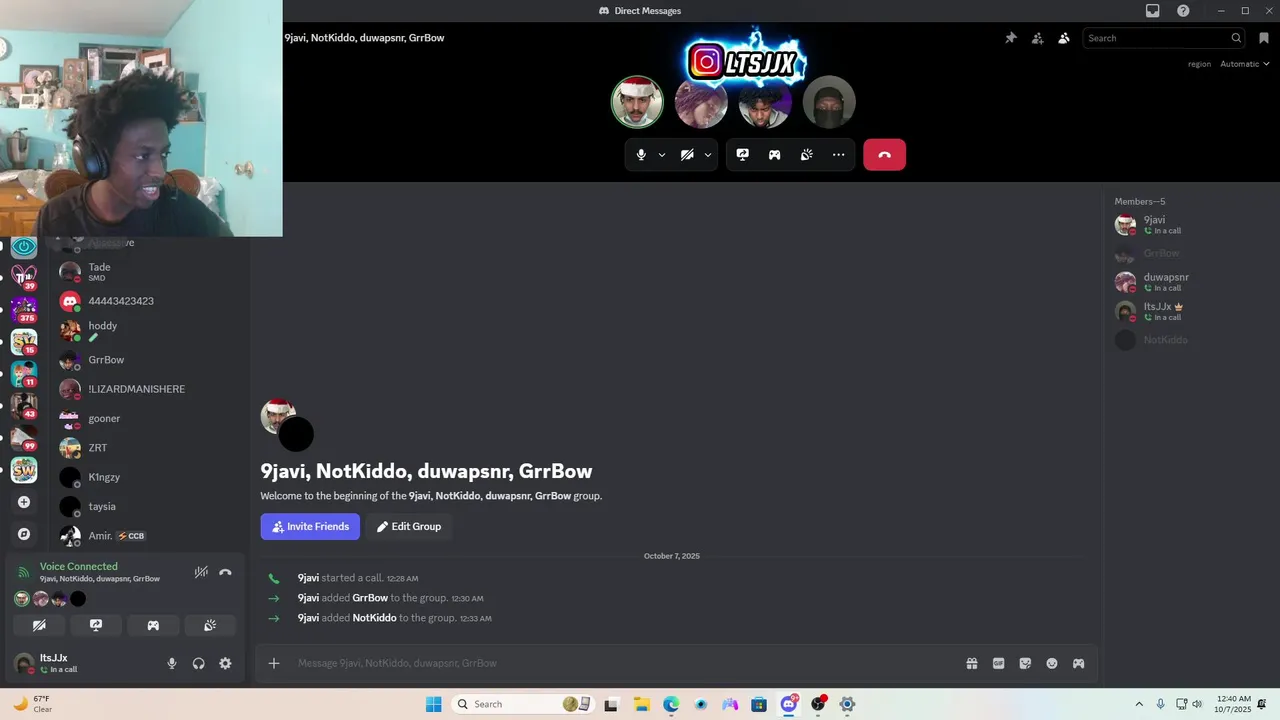1280x720 pixels.
Task: Turn on camera in the Voice Connected panel
Action: 39,625
